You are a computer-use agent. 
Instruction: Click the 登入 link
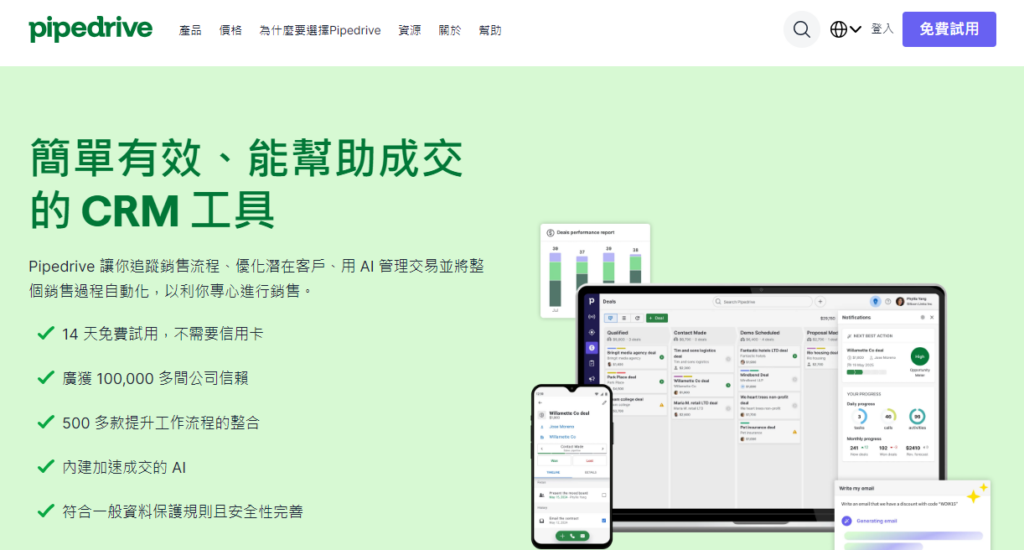882,29
